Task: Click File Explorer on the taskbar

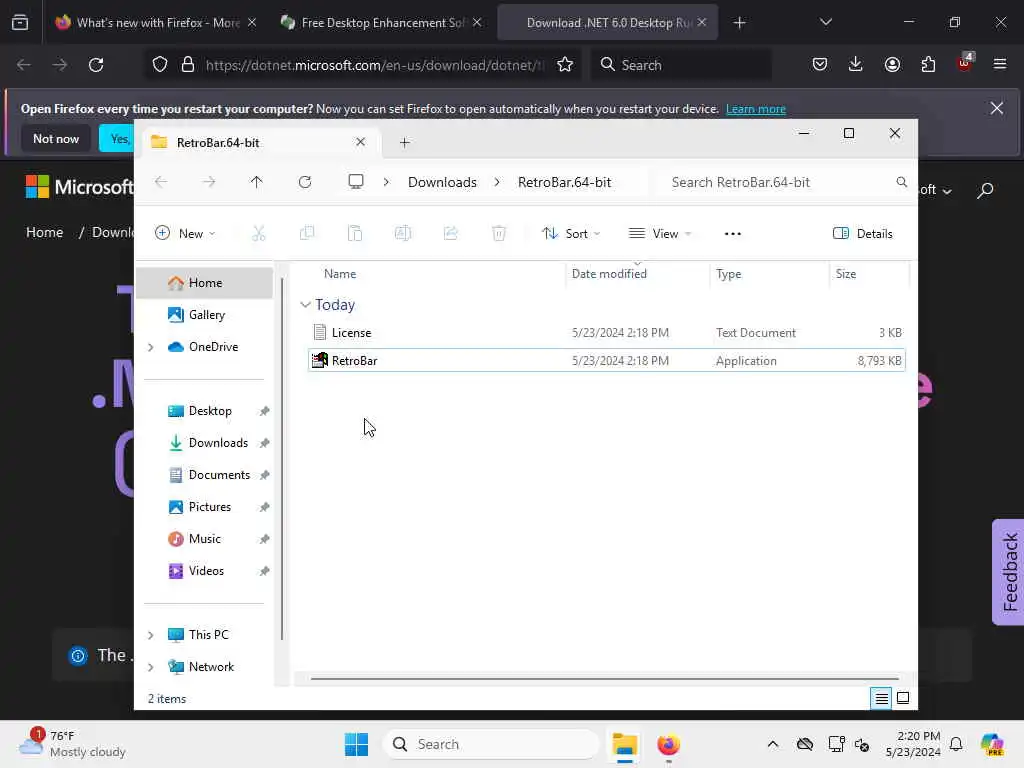Action: [x=624, y=744]
